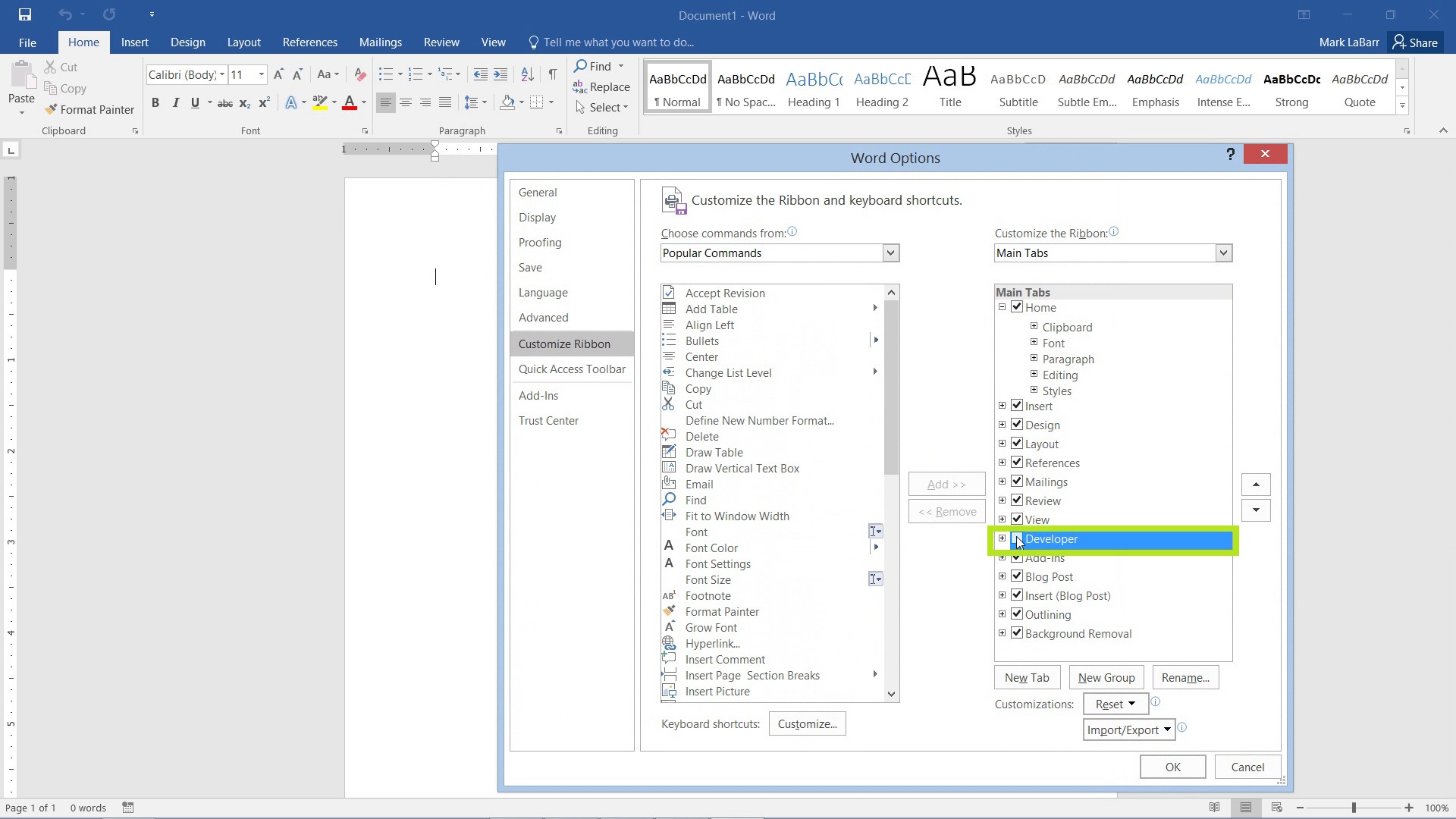
Task: Uncheck the Mailings tab checkbox
Action: 1017,482
